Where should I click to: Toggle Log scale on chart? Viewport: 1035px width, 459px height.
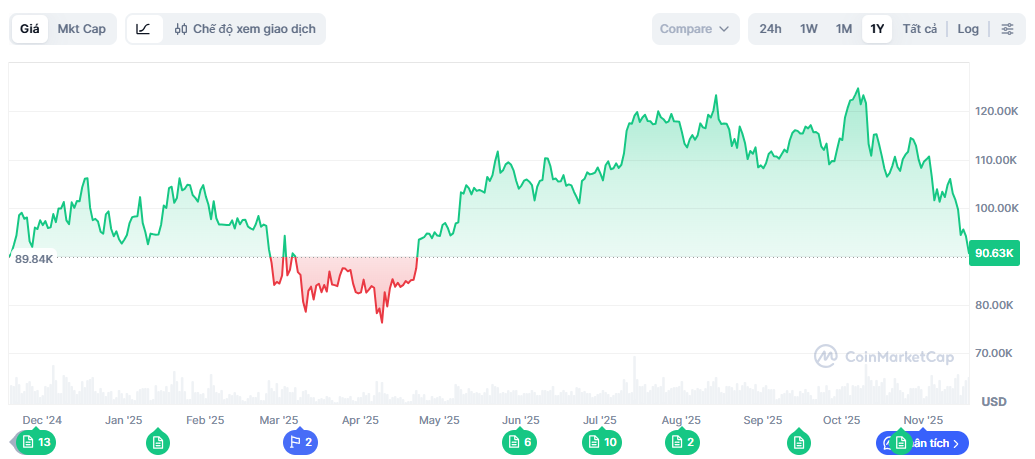968,29
